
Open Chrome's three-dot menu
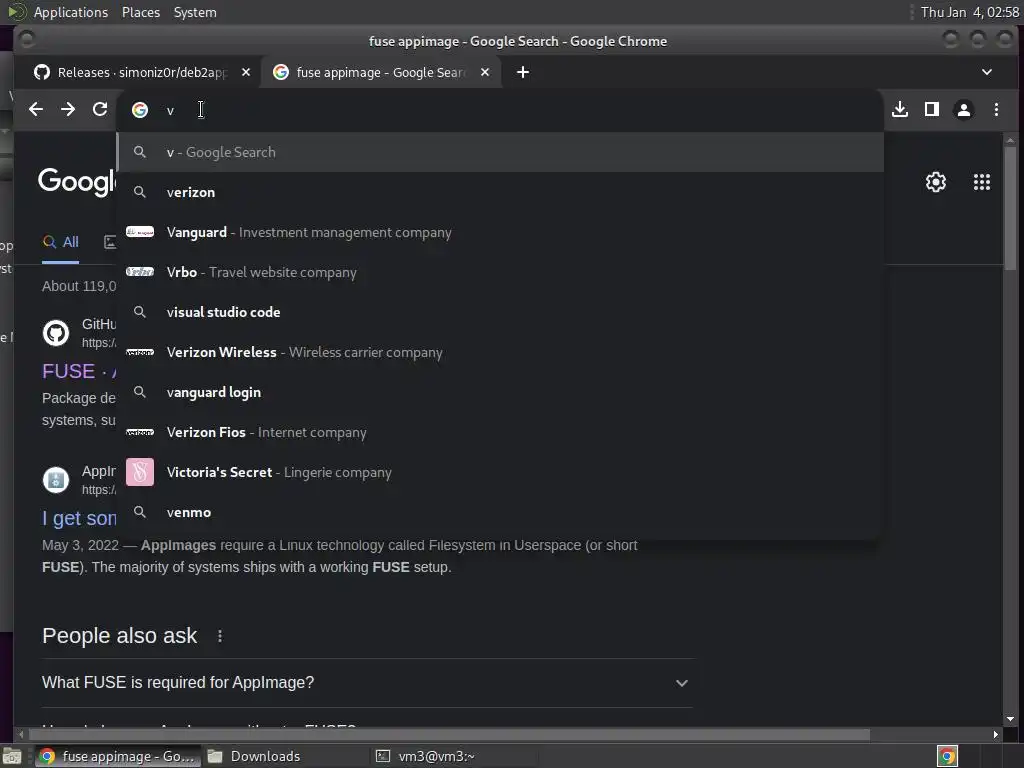click(997, 110)
